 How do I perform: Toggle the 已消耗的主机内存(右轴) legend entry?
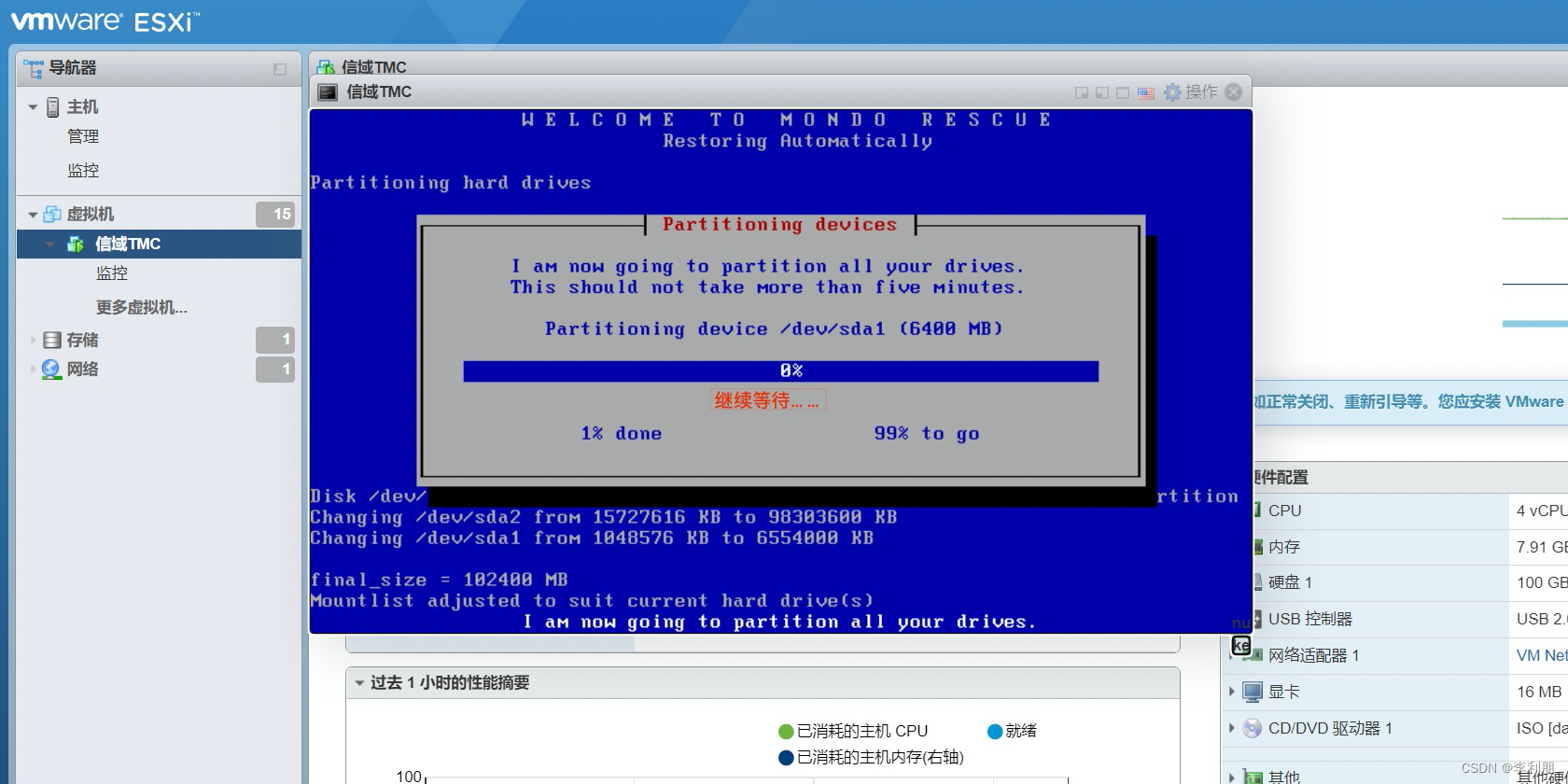click(x=871, y=758)
